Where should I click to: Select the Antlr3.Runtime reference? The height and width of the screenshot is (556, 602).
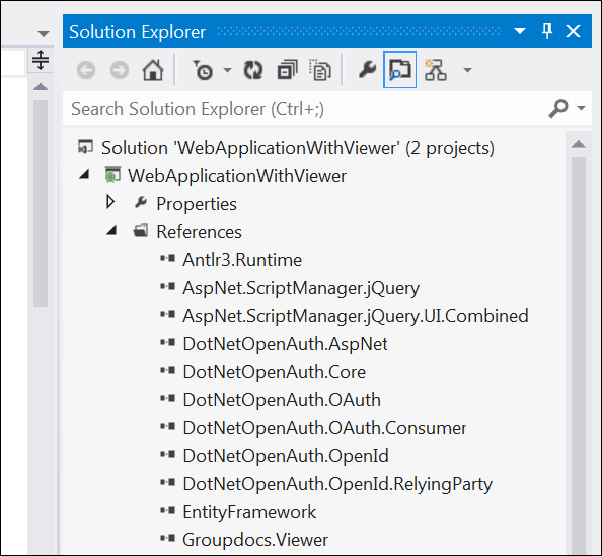click(242, 260)
